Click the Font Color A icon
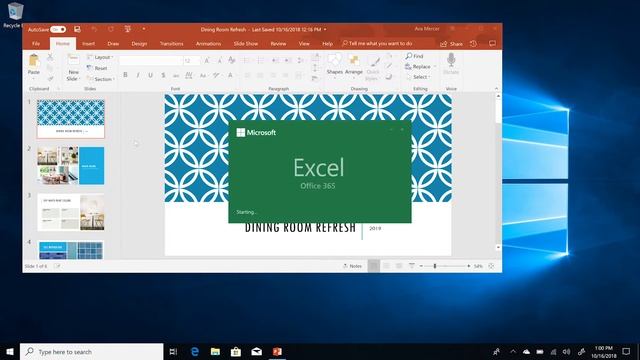 point(231,75)
